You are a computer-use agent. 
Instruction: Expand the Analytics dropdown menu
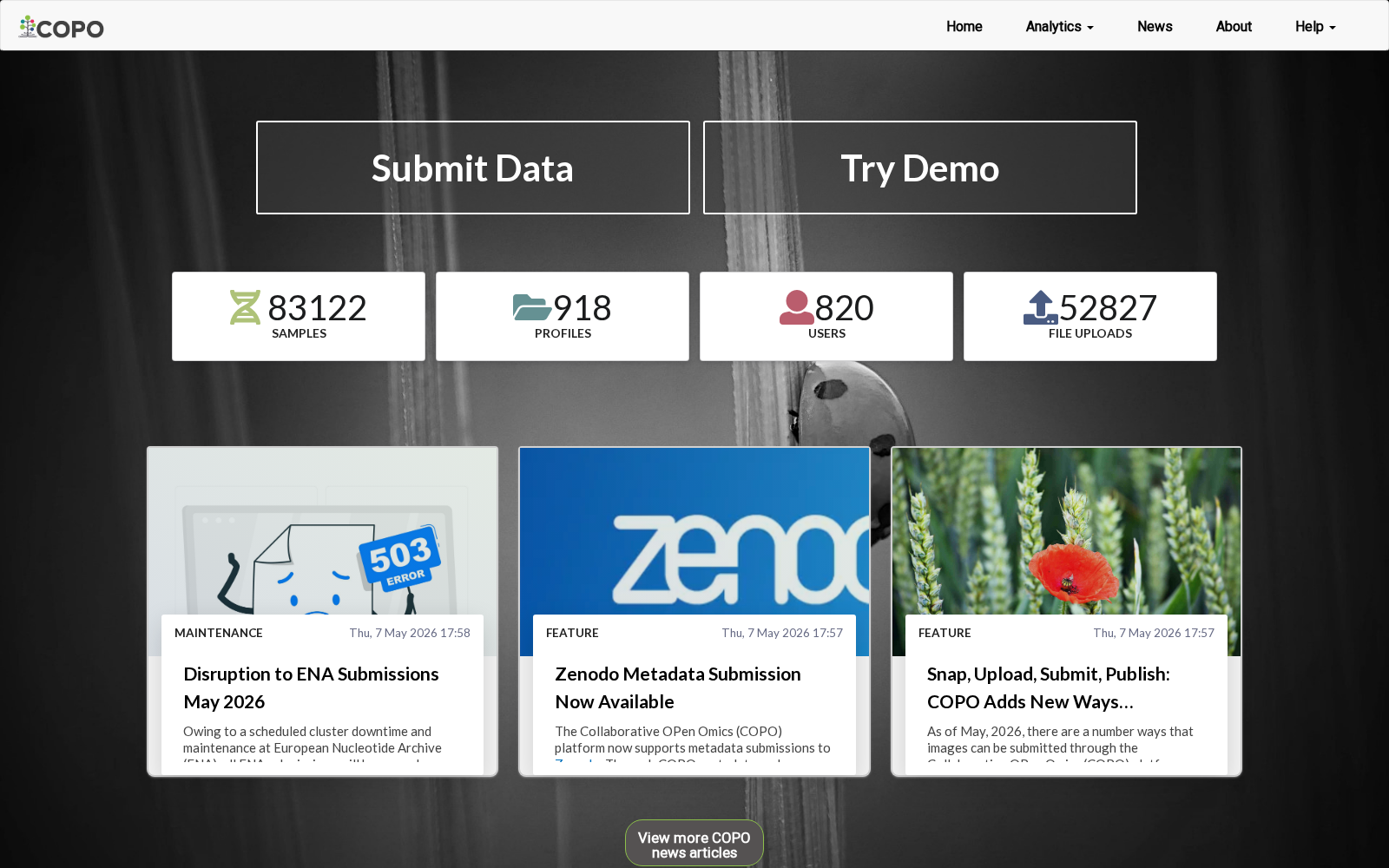pos(1059,26)
